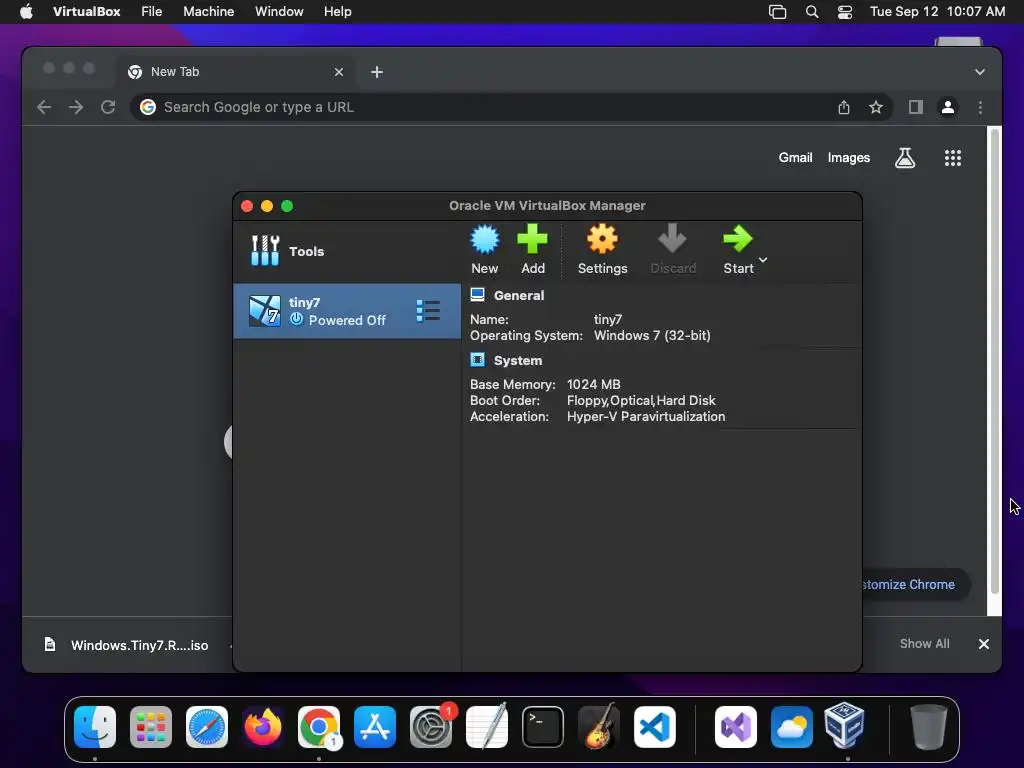Open Google Chrome from the Dock
1024x768 pixels.
(x=319, y=727)
